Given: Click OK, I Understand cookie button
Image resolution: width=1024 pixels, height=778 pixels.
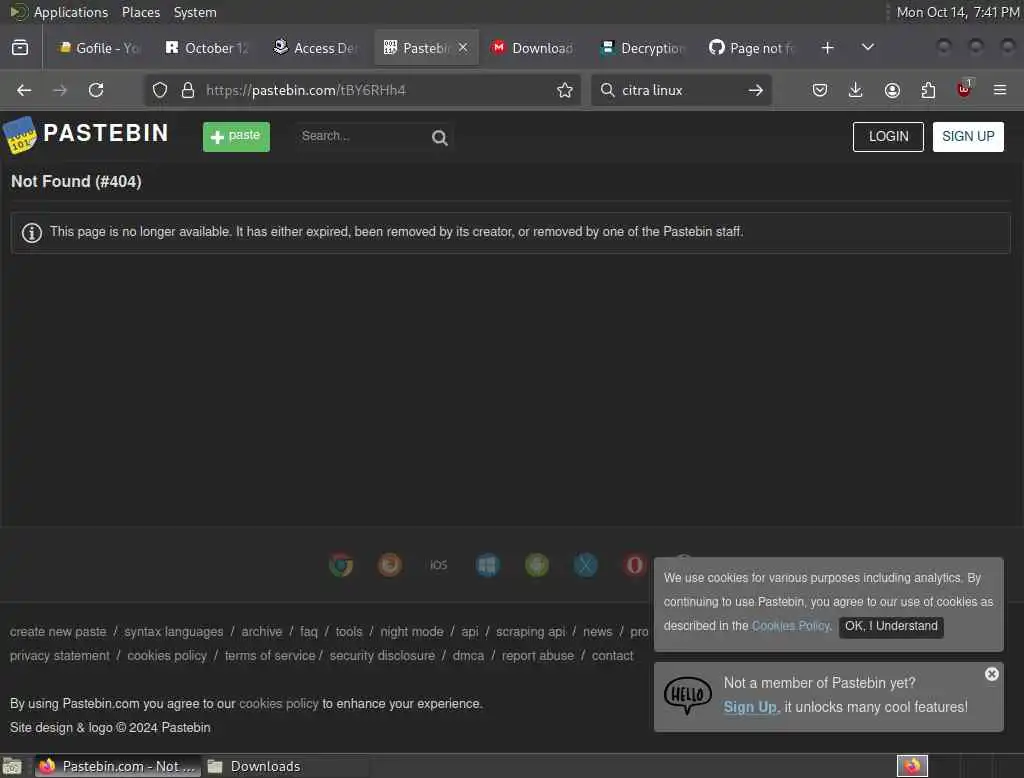Looking at the screenshot, I should pyautogui.click(x=891, y=626).
